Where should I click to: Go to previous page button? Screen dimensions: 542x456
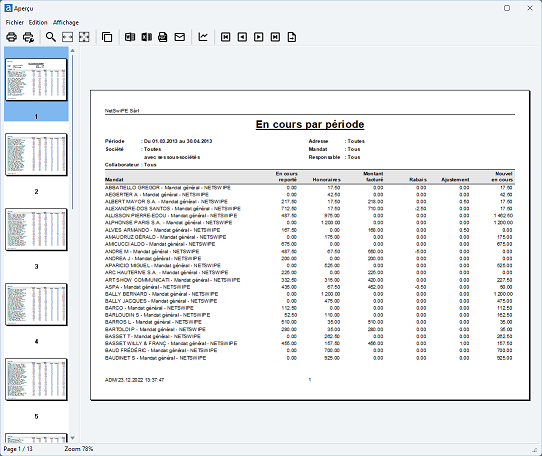[242, 37]
